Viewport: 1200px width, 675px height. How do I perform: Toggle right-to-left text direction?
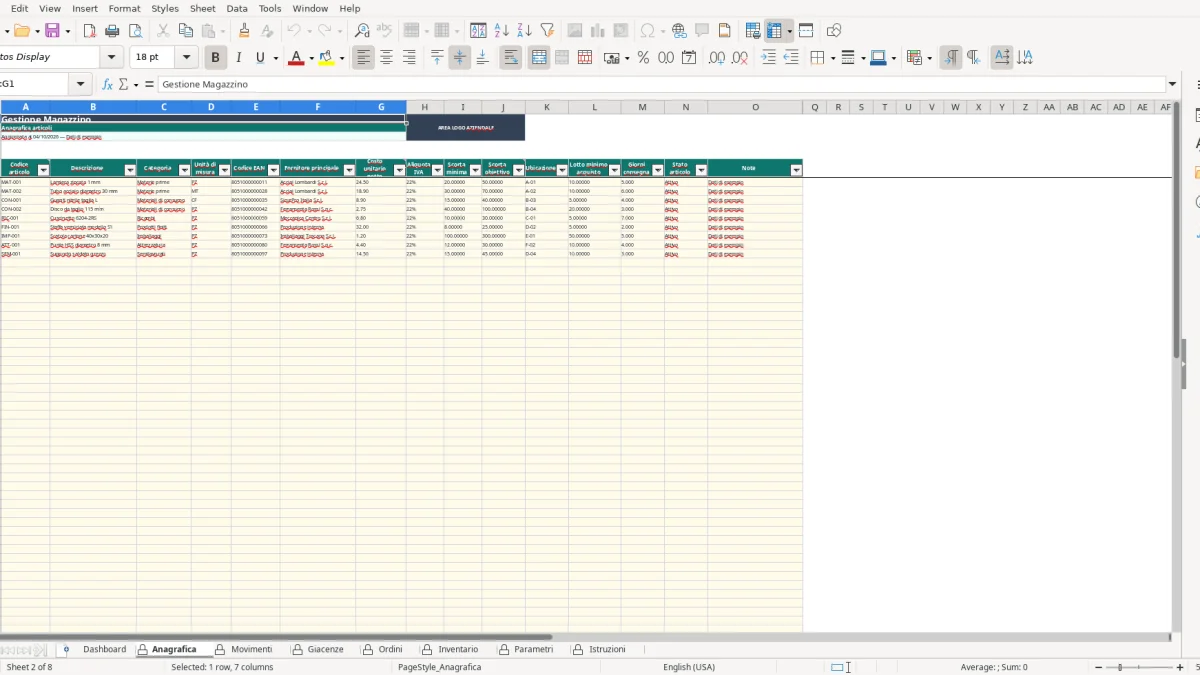point(974,58)
